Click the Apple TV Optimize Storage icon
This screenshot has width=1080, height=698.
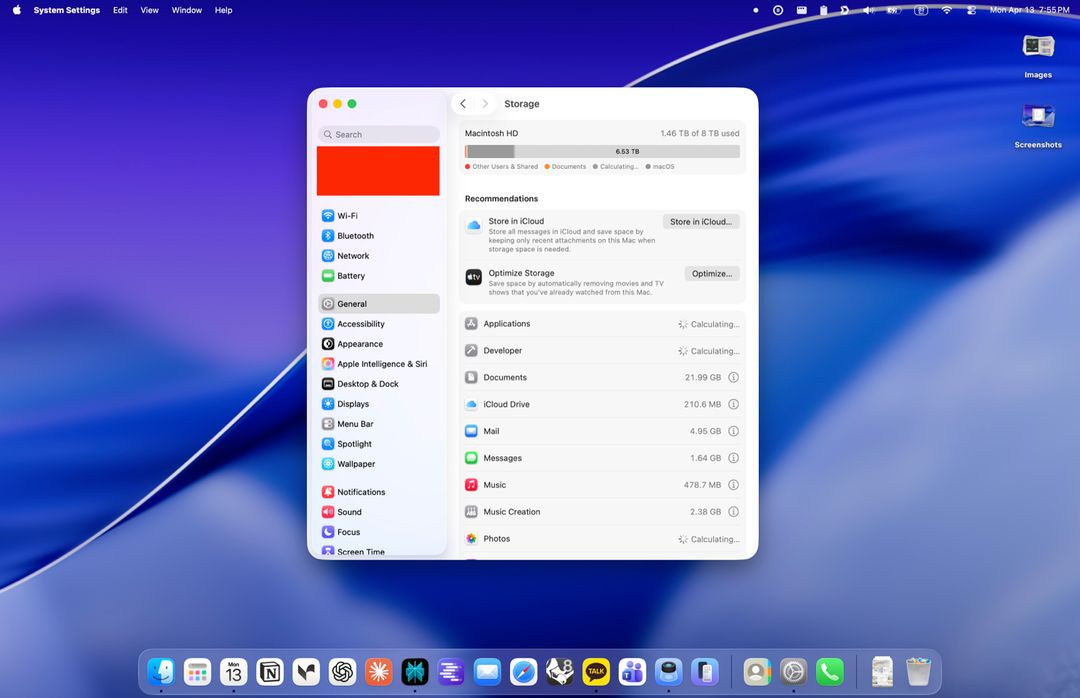474,277
